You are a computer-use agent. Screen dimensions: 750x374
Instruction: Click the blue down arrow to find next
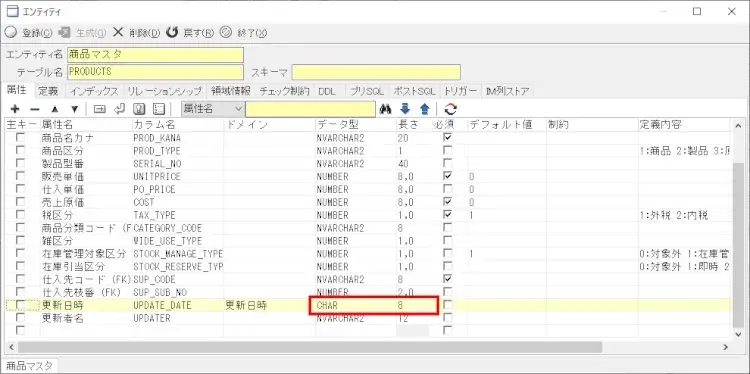[x=405, y=109]
